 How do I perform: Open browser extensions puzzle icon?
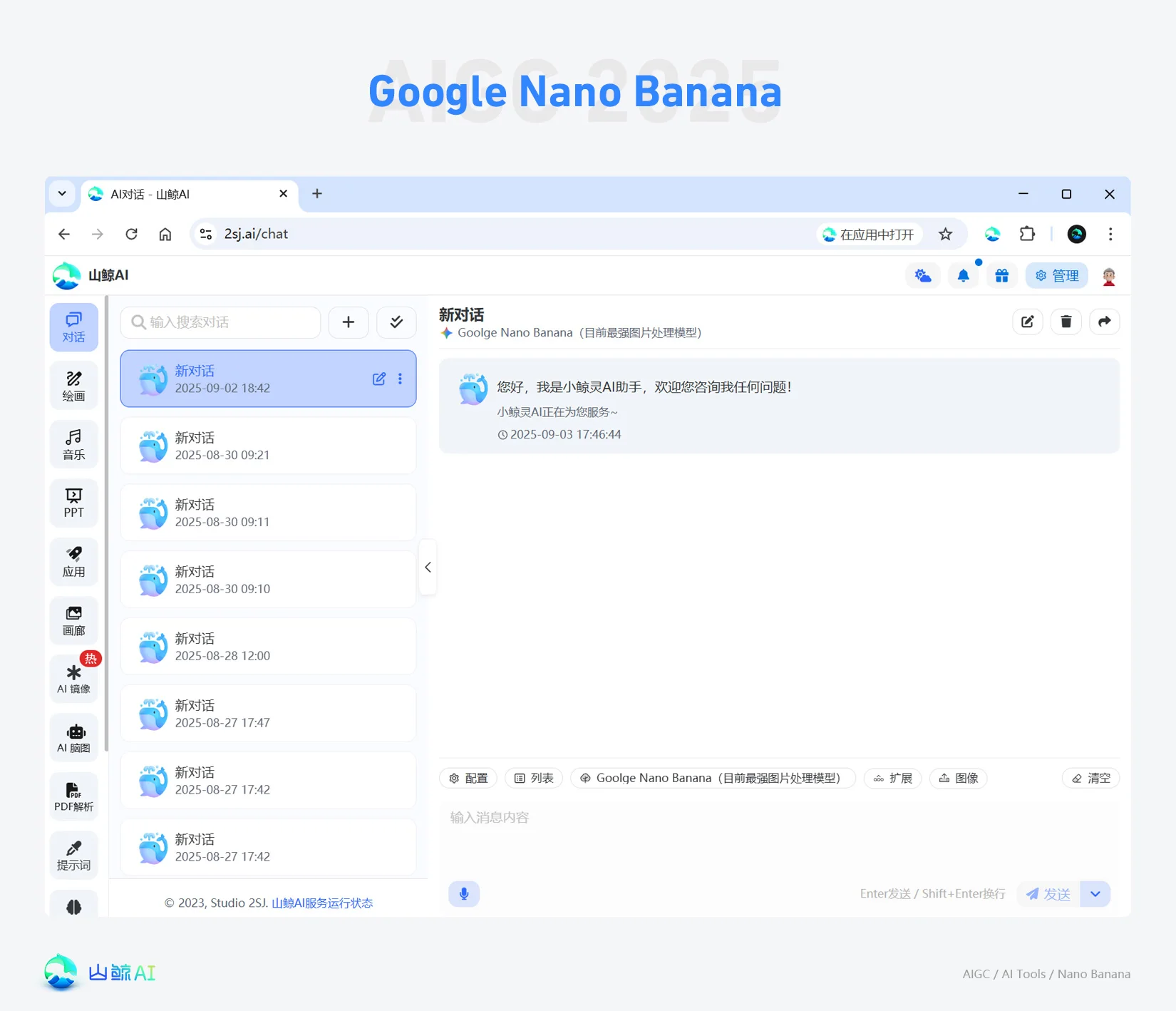click(x=1027, y=234)
